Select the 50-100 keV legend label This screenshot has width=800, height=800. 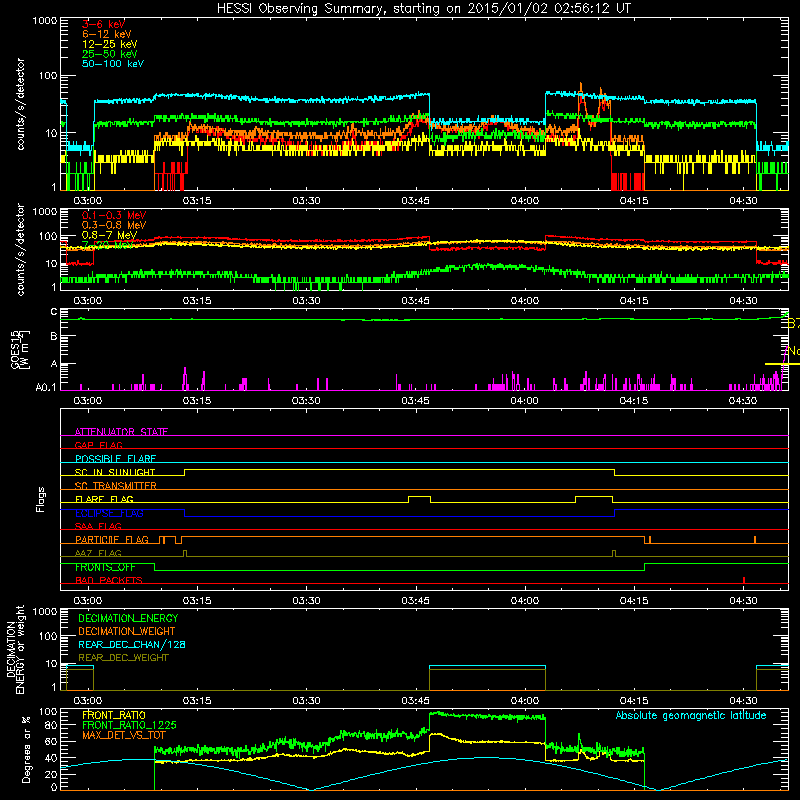(x=113, y=64)
